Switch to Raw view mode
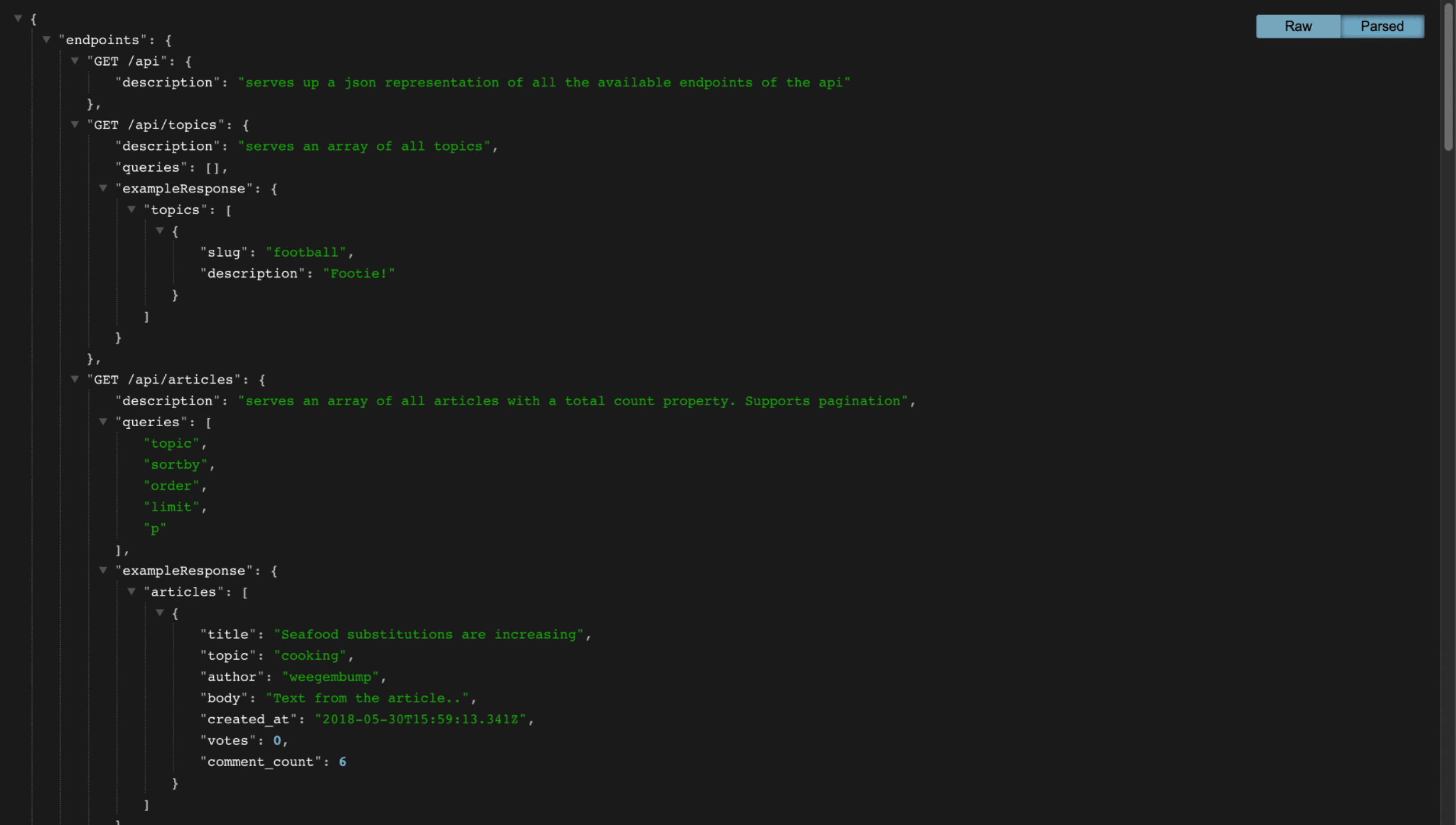Image resolution: width=1456 pixels, height=825 pixels. click(x=1298, y=24)
